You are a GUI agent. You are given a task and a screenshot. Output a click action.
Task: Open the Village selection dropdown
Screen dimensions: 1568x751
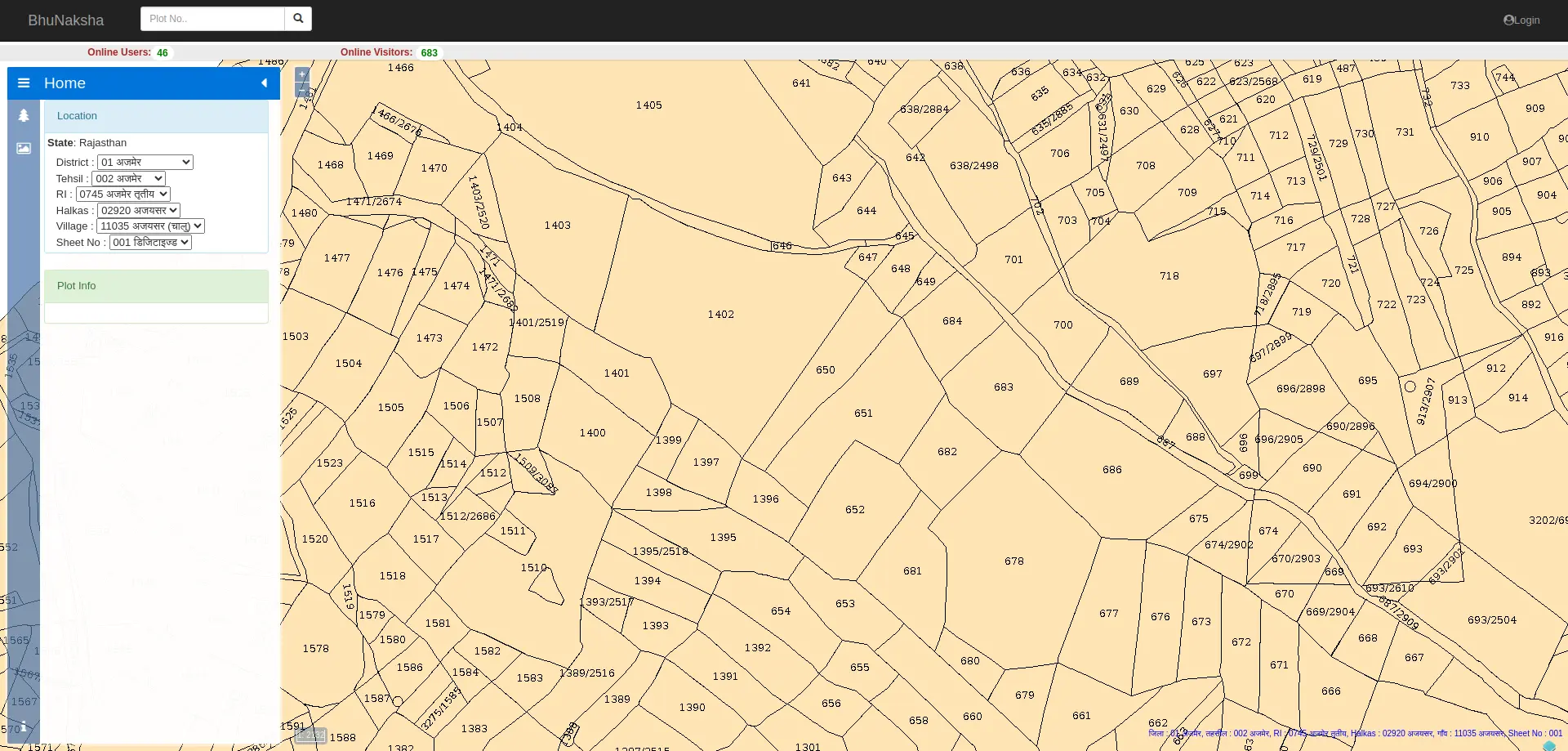point(150,226)
